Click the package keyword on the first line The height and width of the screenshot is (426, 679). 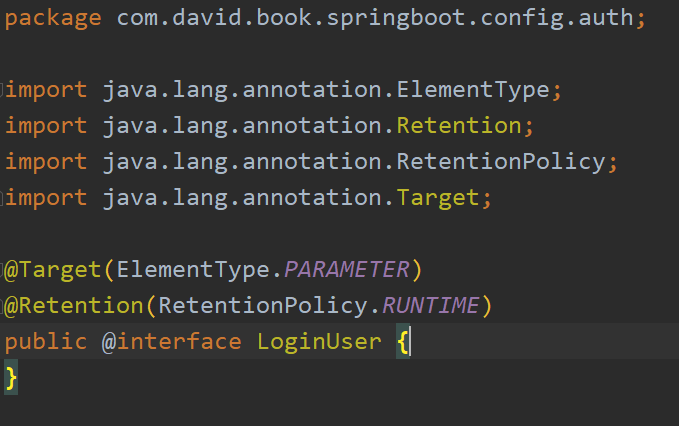coord(53,19)
